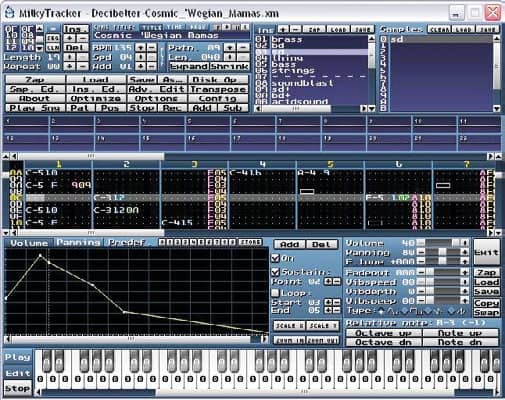505x400 pixels.
Task: Toggle the envelope On checkbox
Action: [275, 258]
